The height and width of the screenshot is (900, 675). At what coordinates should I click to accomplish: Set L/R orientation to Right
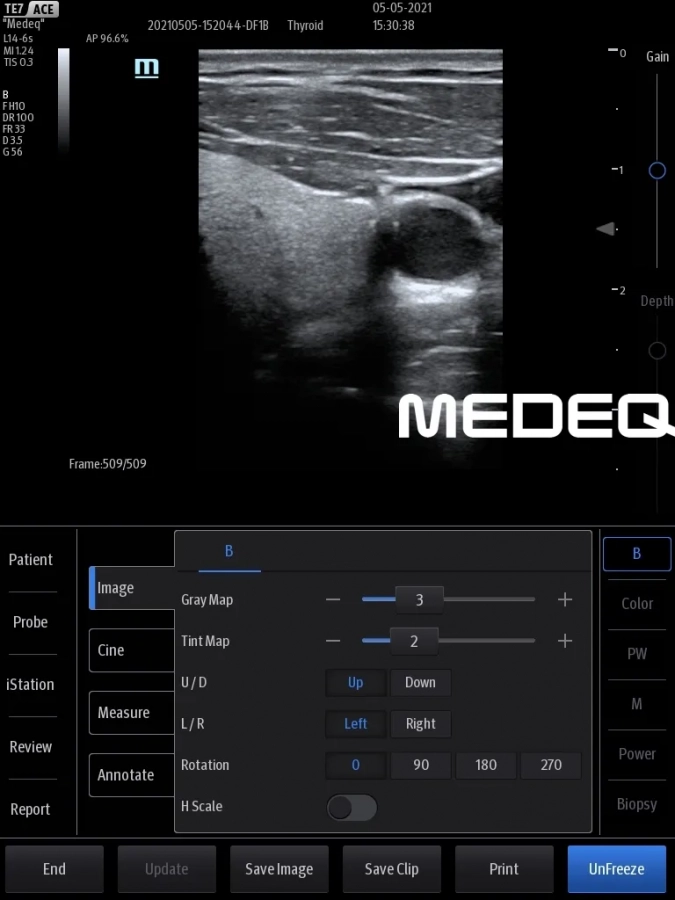pos(420,724)
